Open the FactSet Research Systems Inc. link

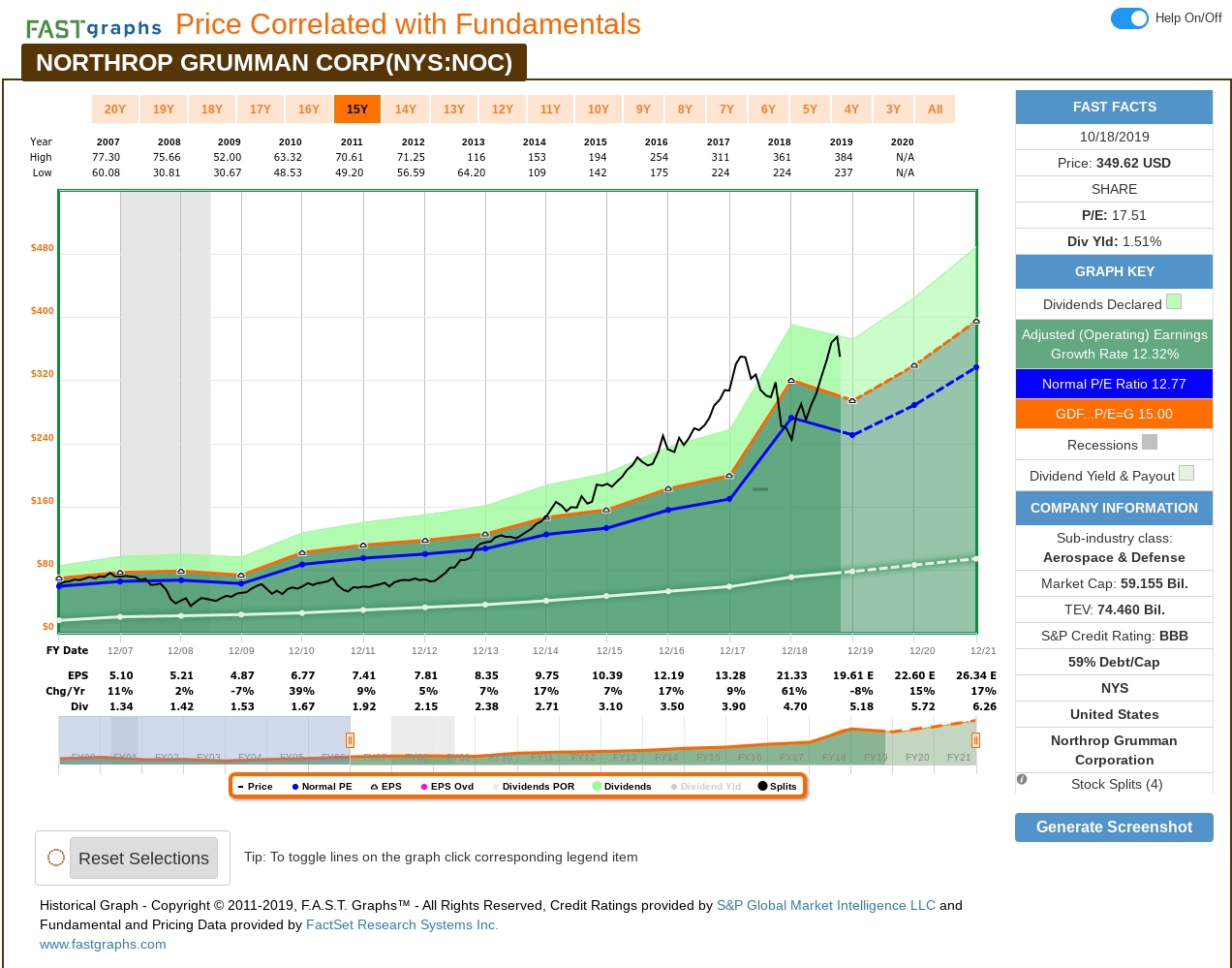402,925
